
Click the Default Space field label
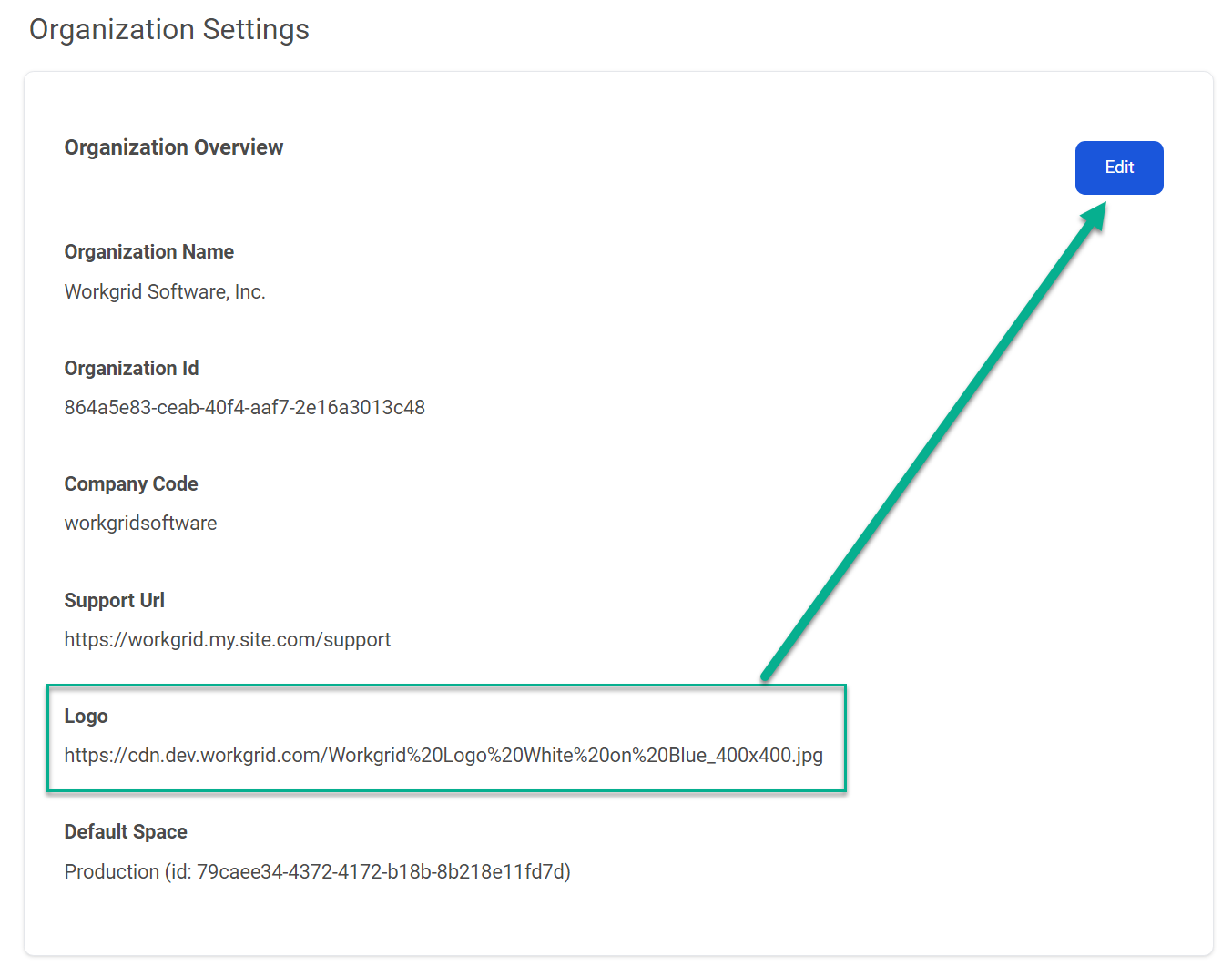click(126, 831)
